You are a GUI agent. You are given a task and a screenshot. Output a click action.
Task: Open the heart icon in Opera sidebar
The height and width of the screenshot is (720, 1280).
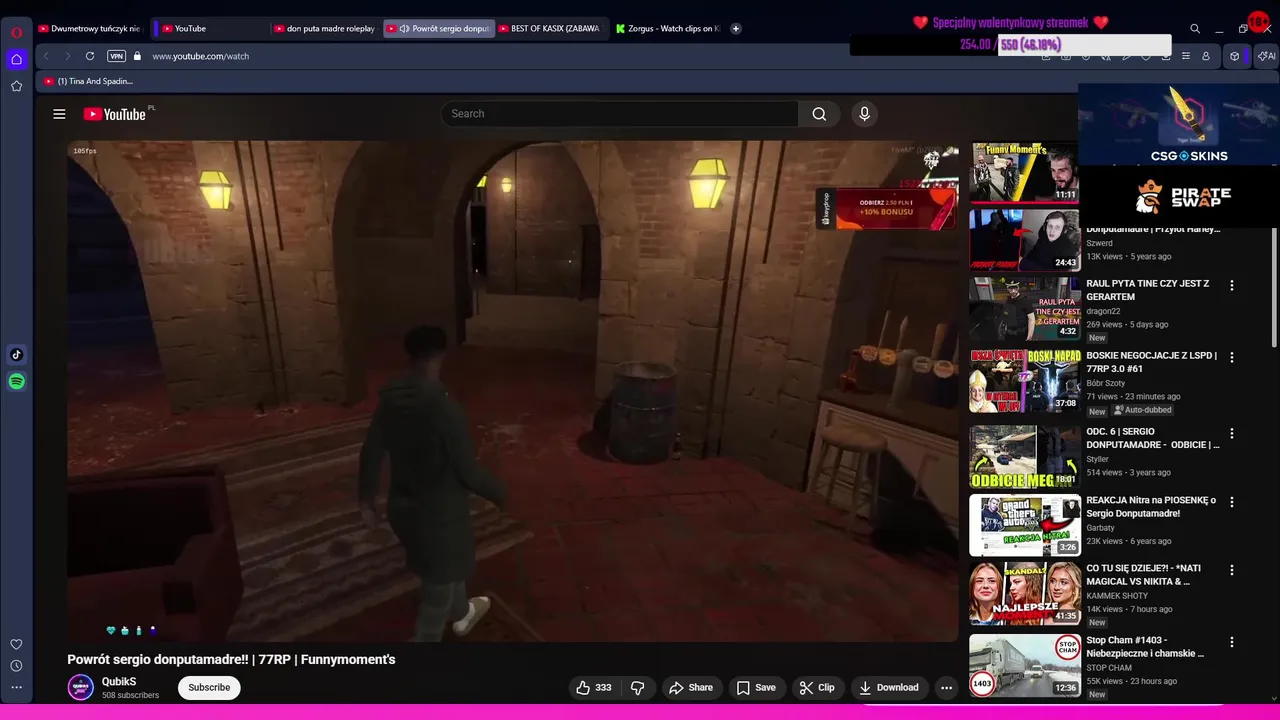16,644
